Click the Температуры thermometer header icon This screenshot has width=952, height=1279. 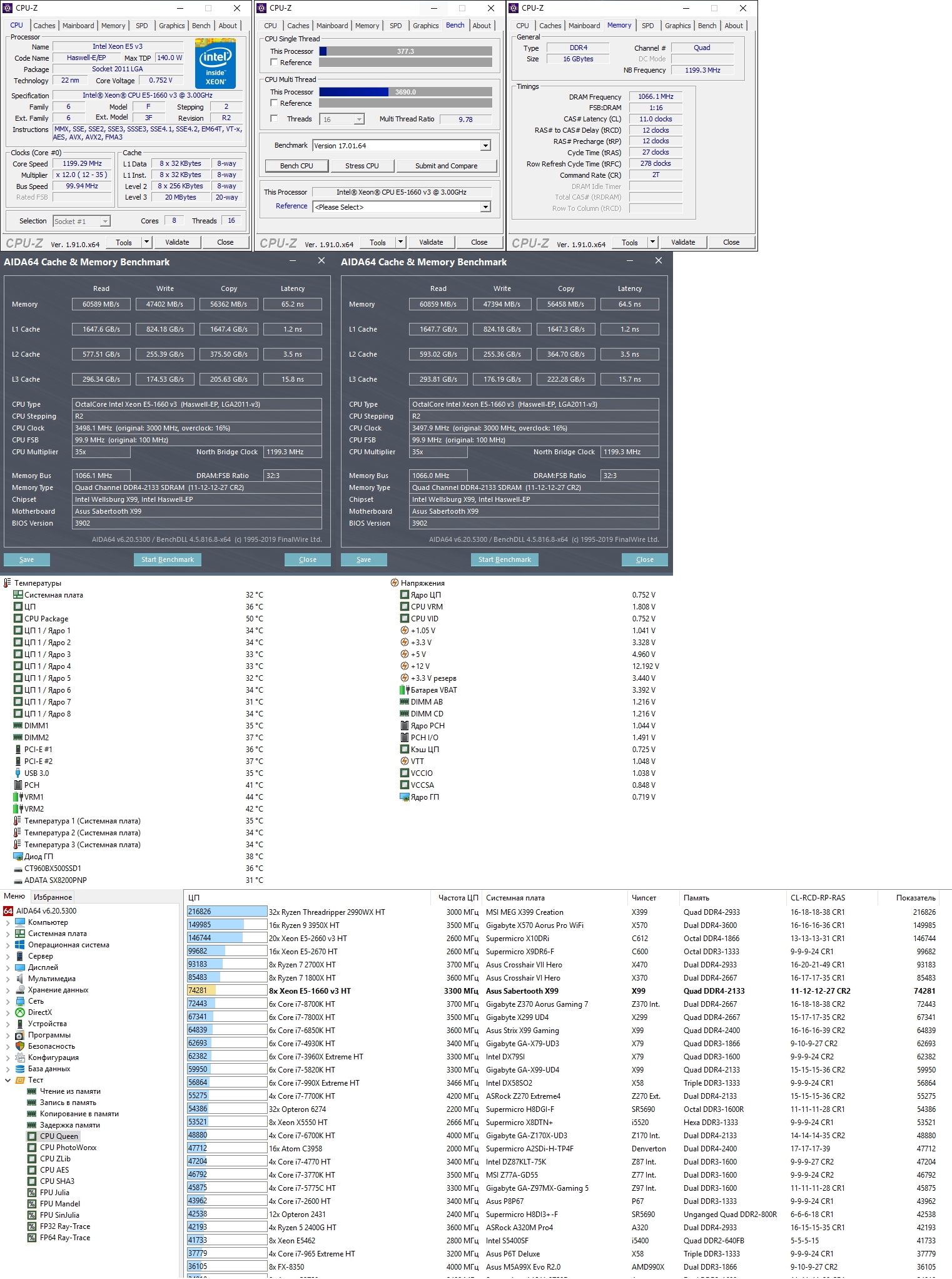click(x=8, y=583)
